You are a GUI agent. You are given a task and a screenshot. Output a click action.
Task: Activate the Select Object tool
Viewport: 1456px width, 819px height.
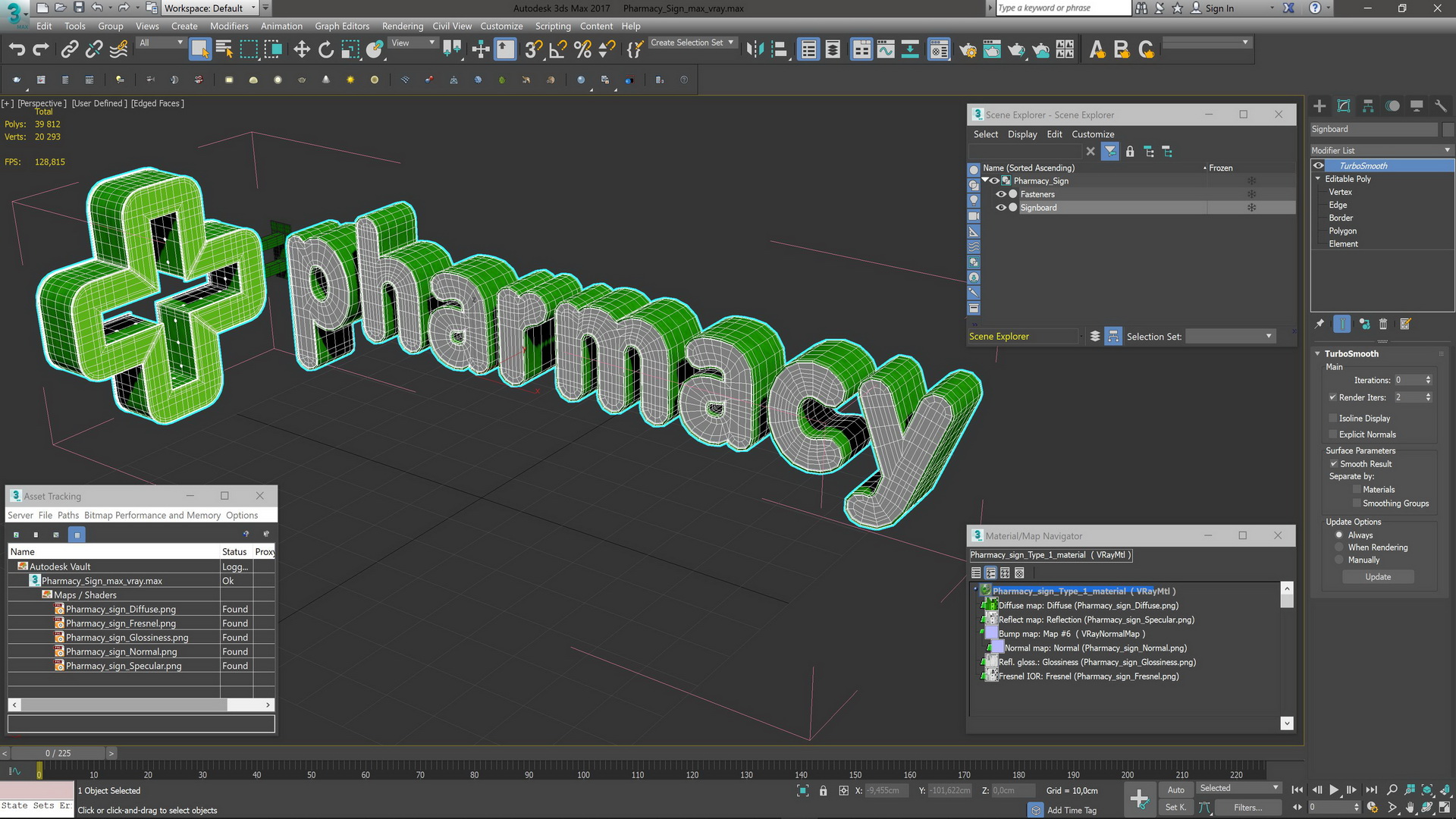click(199, 50)
